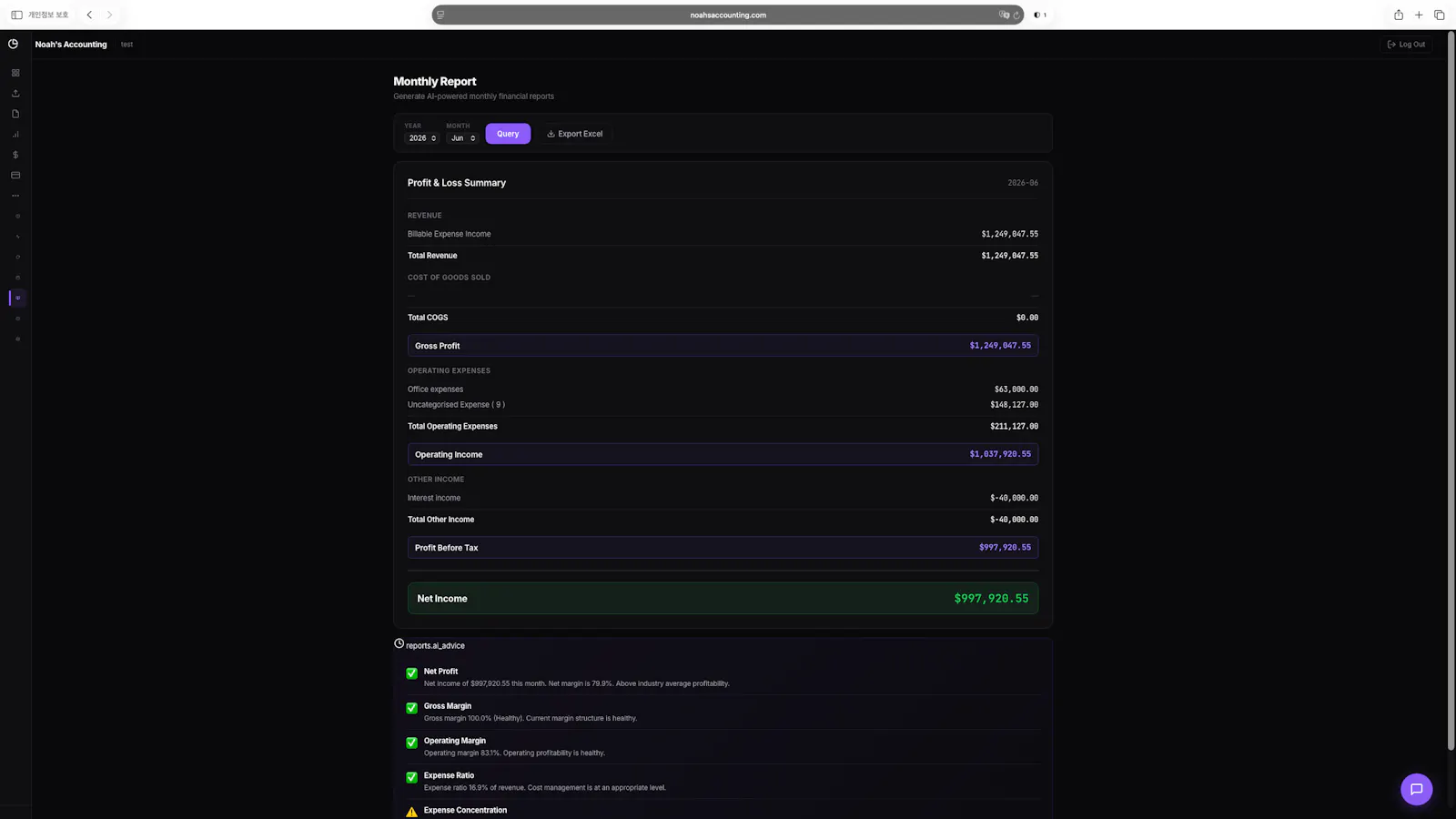Open the purple chat bubble widget

pos(1416,789)
